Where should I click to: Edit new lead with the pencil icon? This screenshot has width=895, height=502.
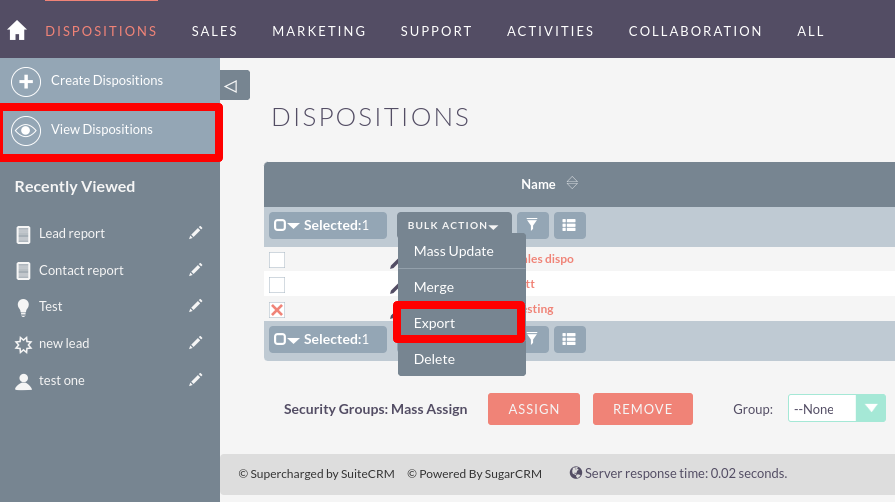[x=196, y=343]
